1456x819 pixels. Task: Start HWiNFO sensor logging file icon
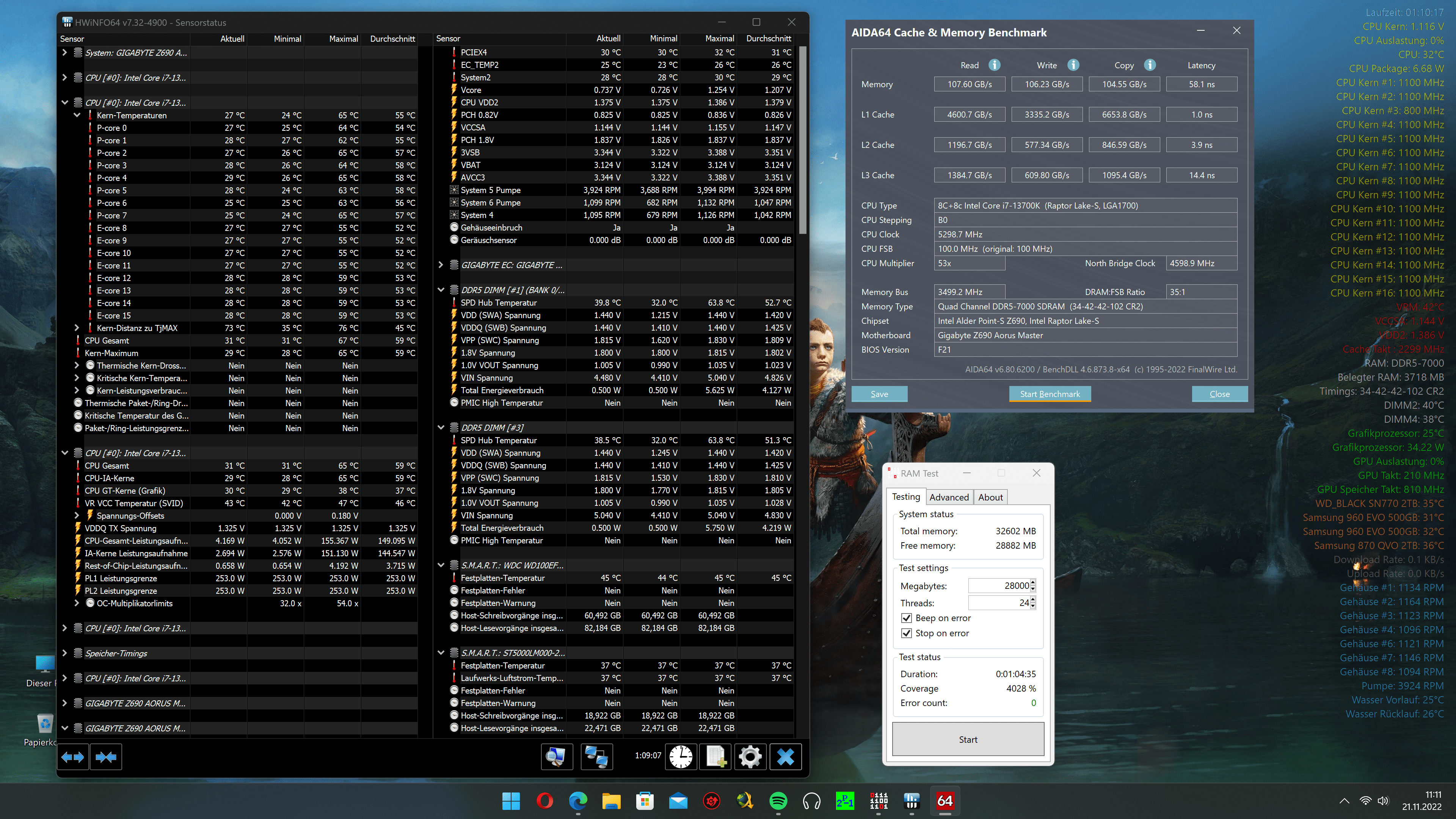(x=715, y=757)
